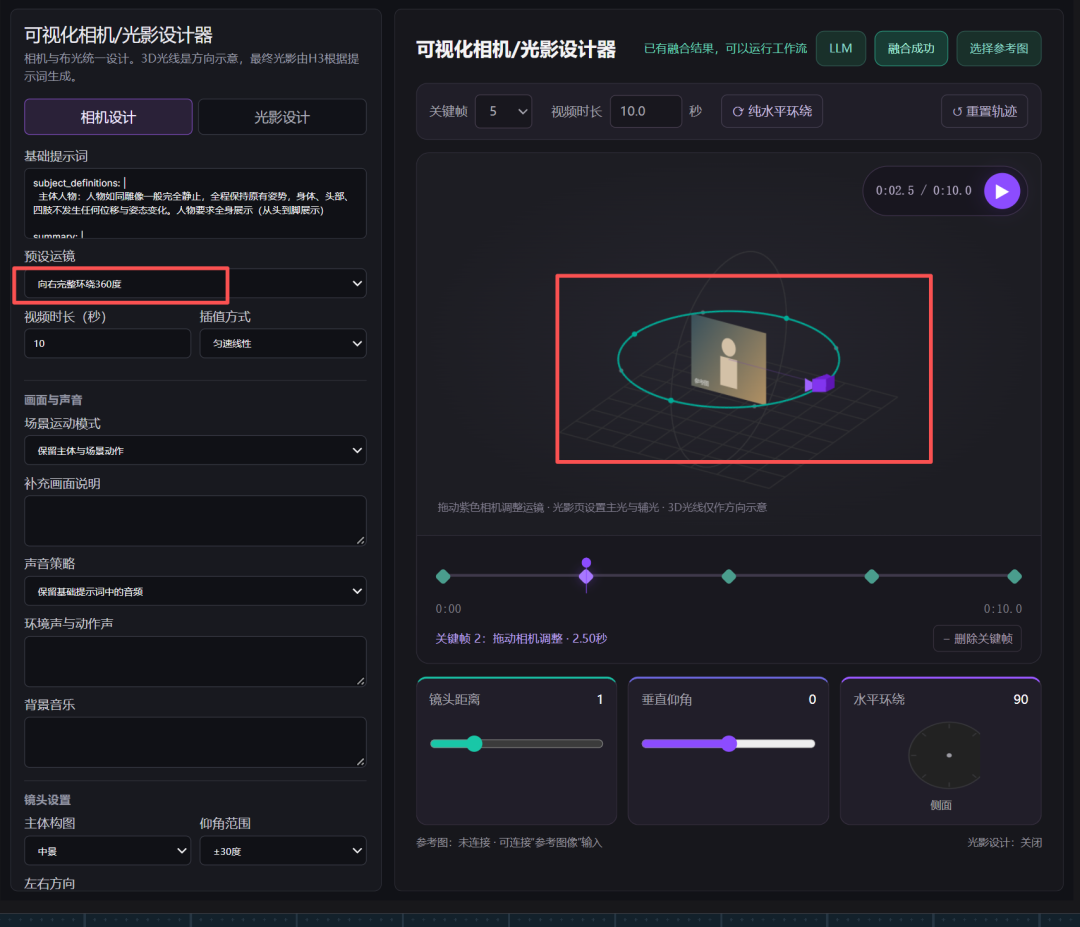This screenshot has width=1080, height=927.
Task: Expand the 关键帧 count dropdown
Action: 503,112
